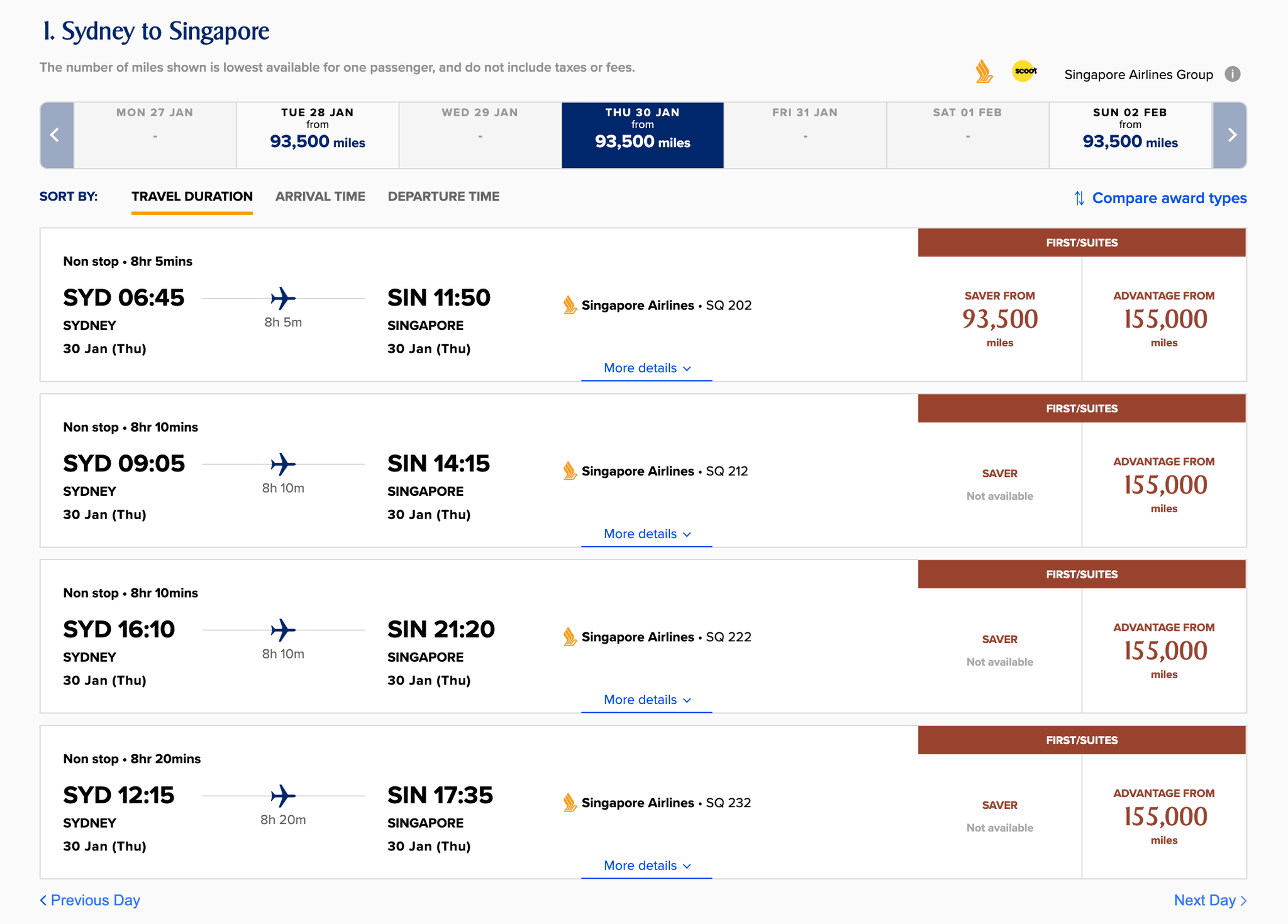The width and height of the screenshot is (1288, 924).
Task: Click the sort arrows beside Compare award types
Action: click(1079, 198)
